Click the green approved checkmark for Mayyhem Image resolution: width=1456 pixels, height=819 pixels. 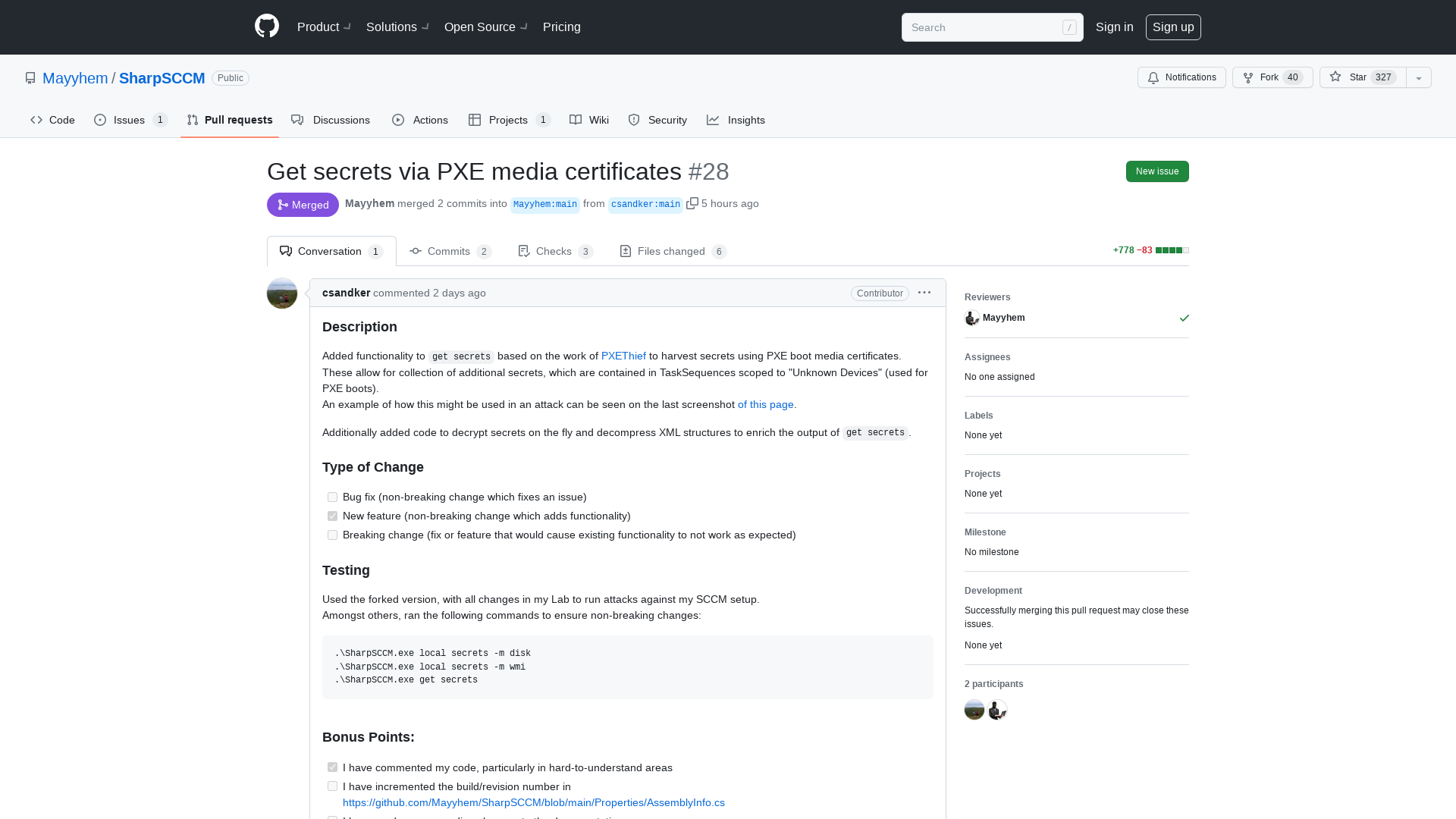pos(1185,318)
